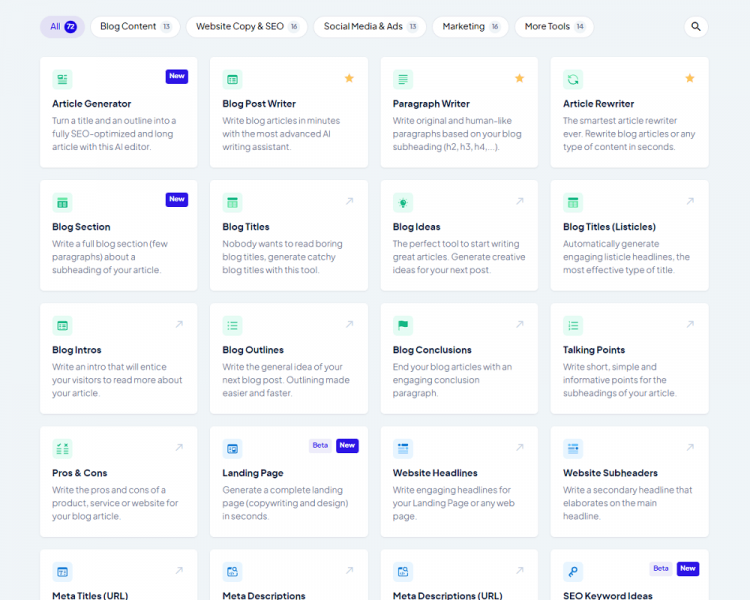The height and width of the screenshot is (600, 750).
Task: Click the arrow on Website Subheaders card
Action: (690, 447)
